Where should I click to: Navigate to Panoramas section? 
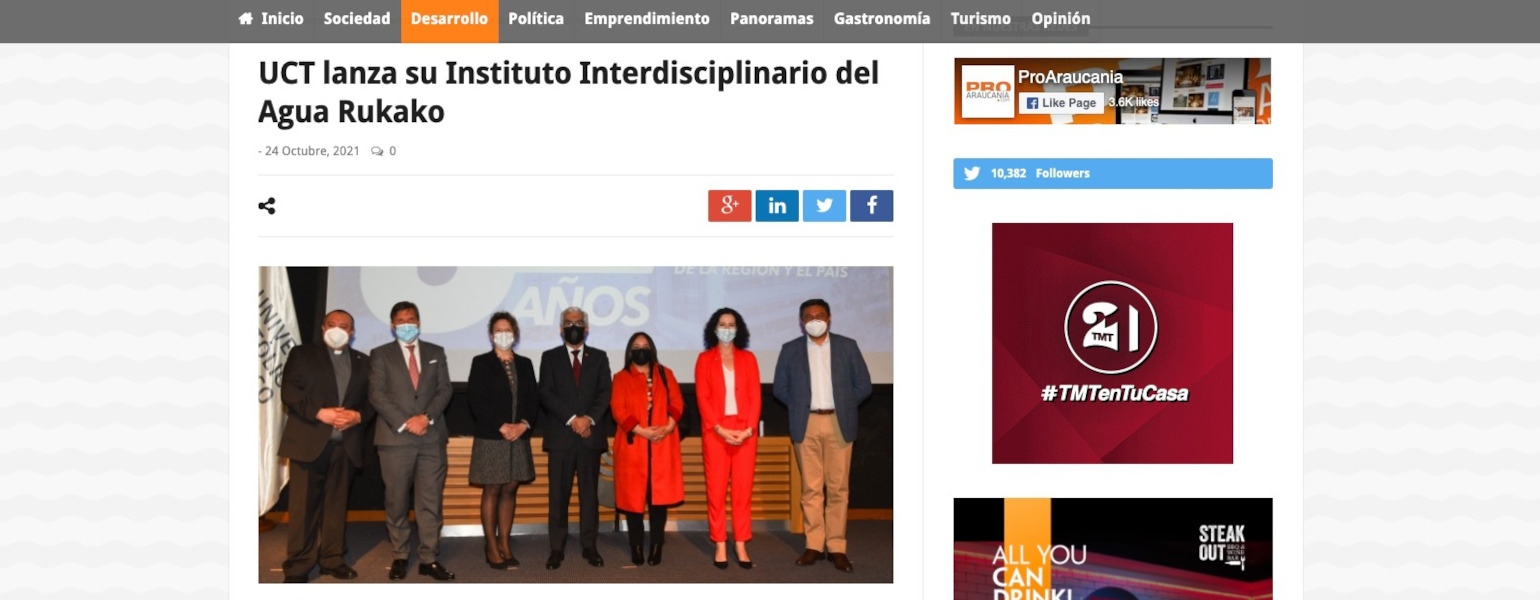pyautogui.click(x=772, y=19)
